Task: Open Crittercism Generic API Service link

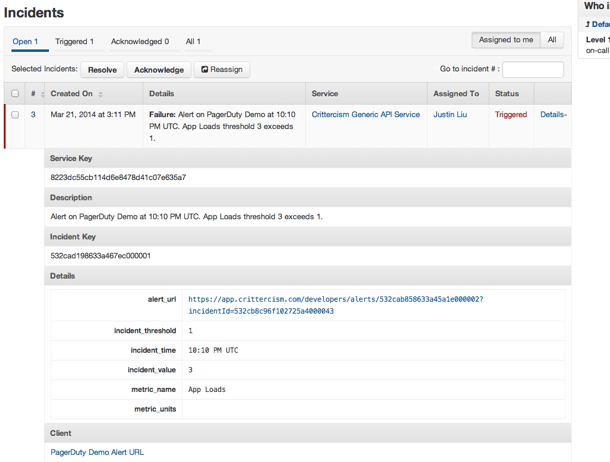Action: [x=365, y=115]
